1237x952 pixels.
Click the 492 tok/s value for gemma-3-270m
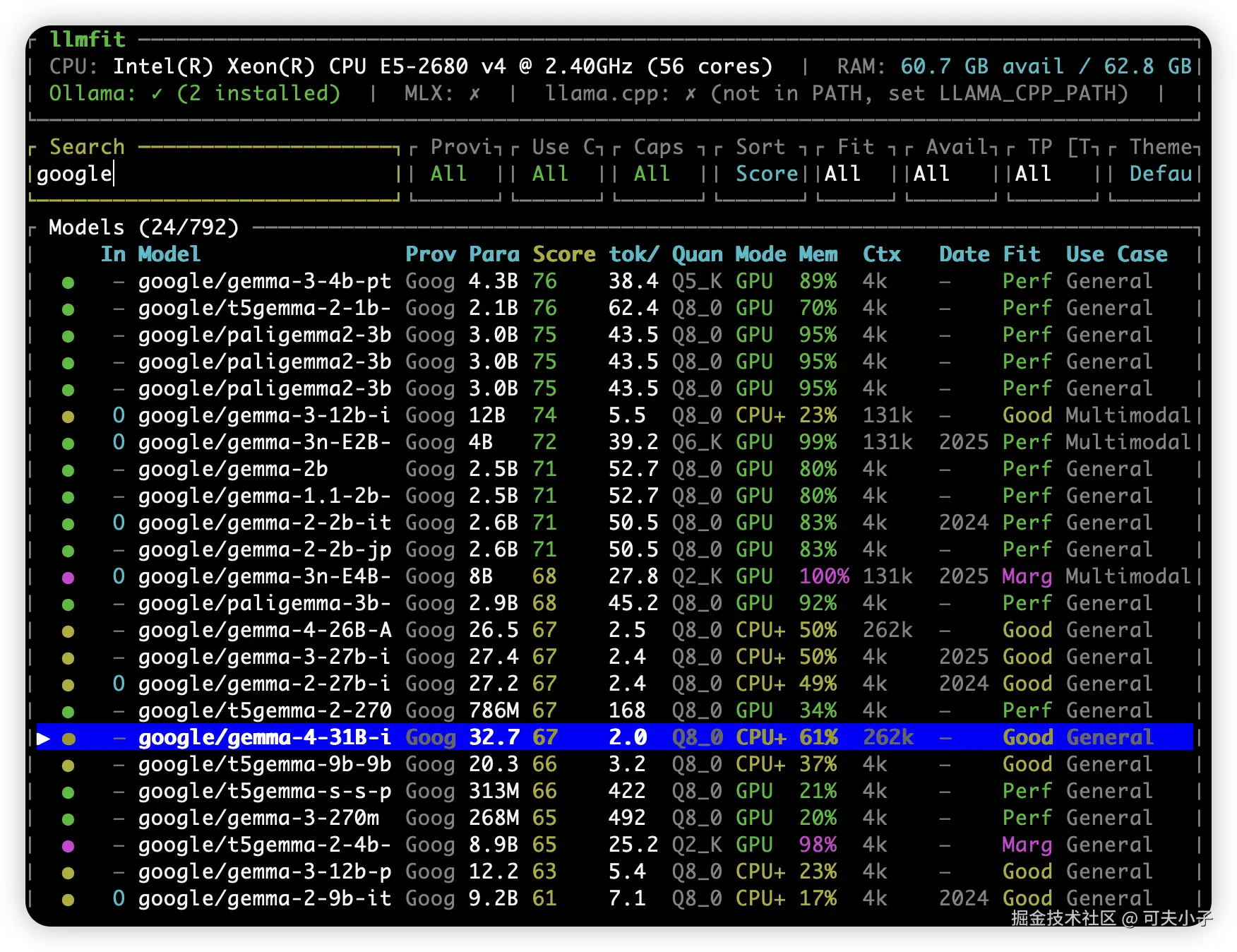628,818
